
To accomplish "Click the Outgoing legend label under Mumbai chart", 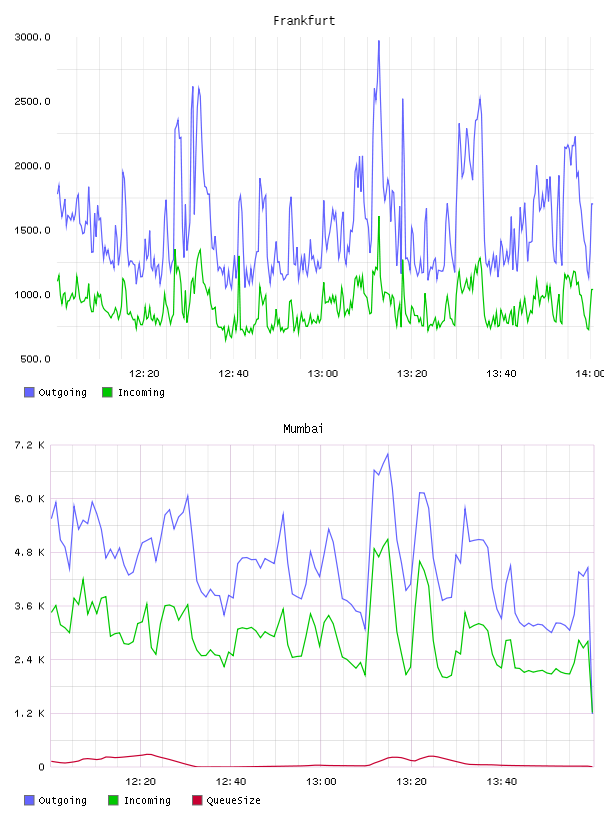I will [62, 800].
